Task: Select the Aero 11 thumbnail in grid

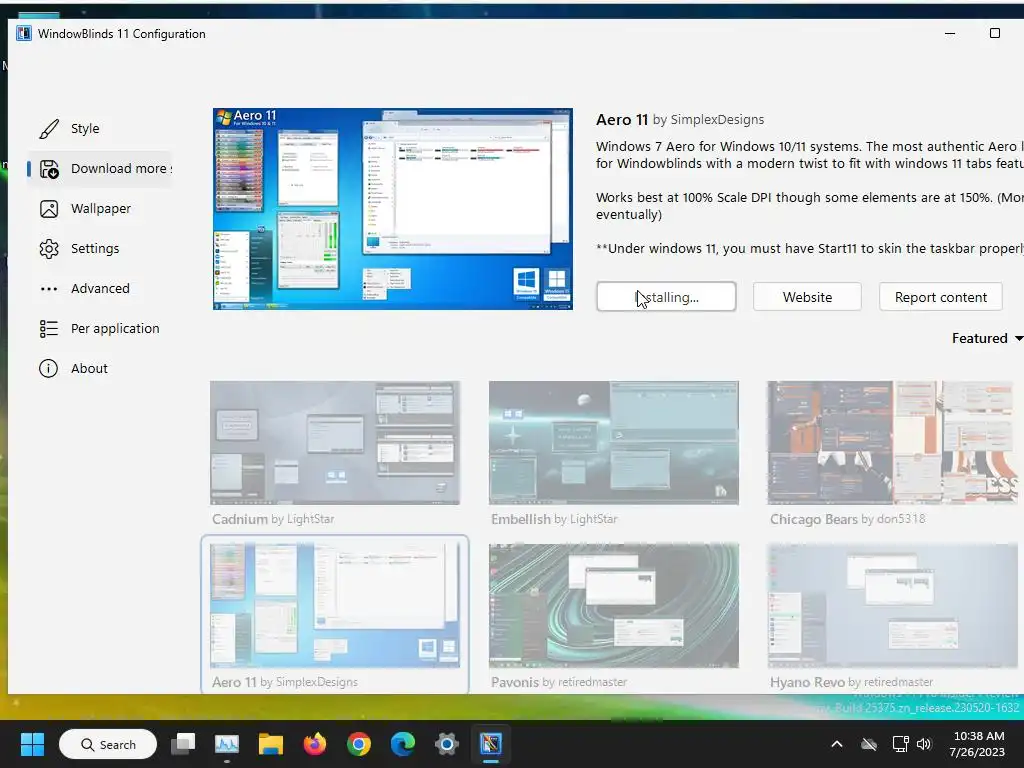Action: click(x=335, y=605)
